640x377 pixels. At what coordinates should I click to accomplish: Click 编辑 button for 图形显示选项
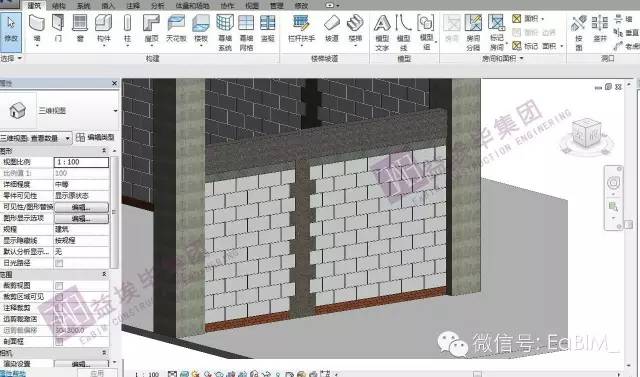click(x=81, y=218)
